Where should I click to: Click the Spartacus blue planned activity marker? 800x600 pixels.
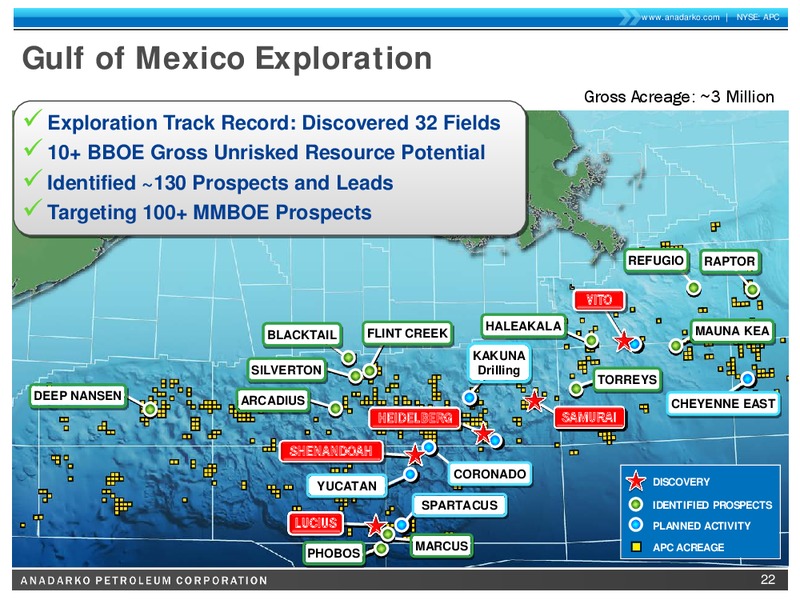point(402,524)
